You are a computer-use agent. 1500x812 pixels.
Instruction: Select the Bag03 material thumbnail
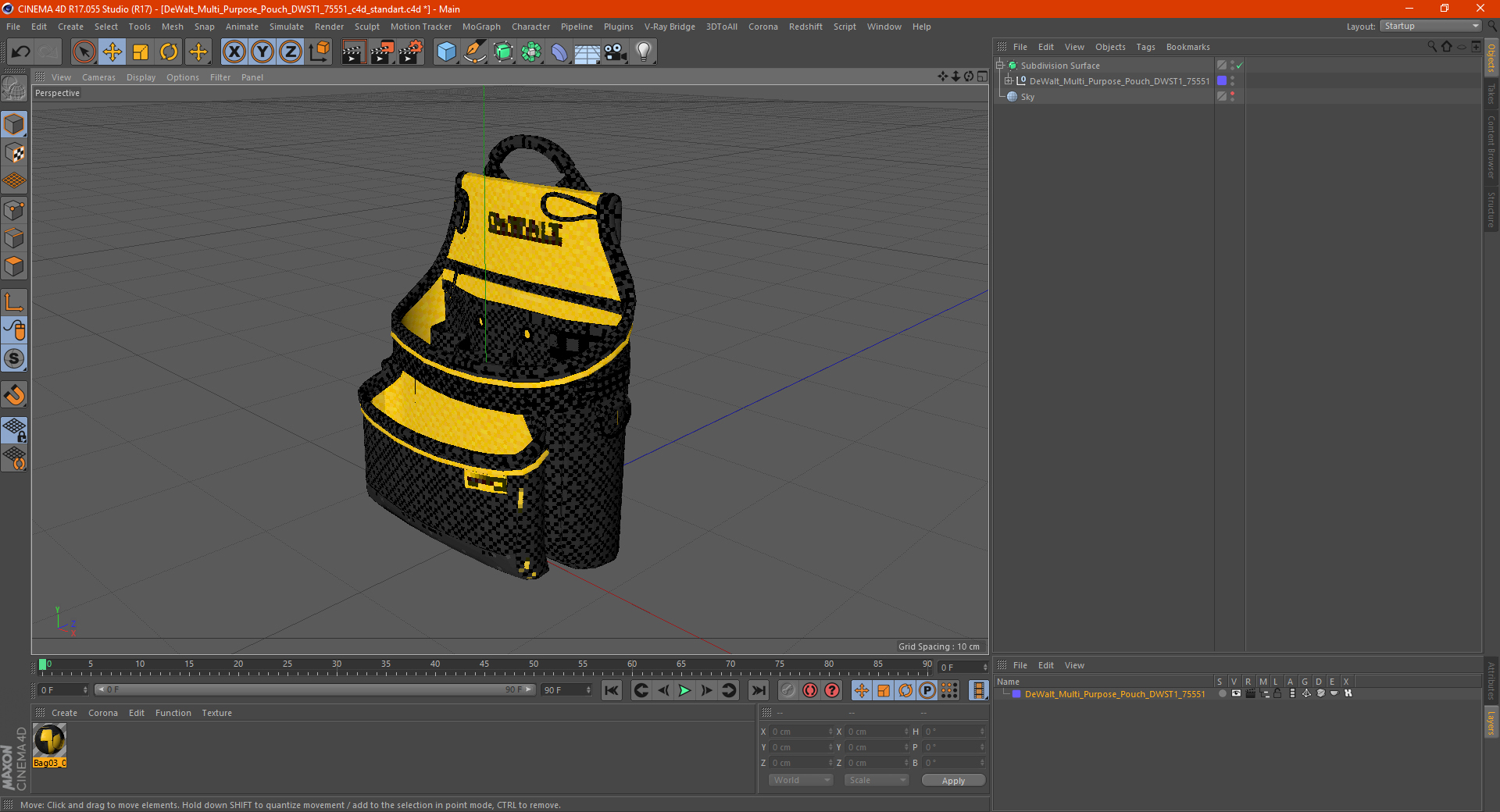[50, 740]
